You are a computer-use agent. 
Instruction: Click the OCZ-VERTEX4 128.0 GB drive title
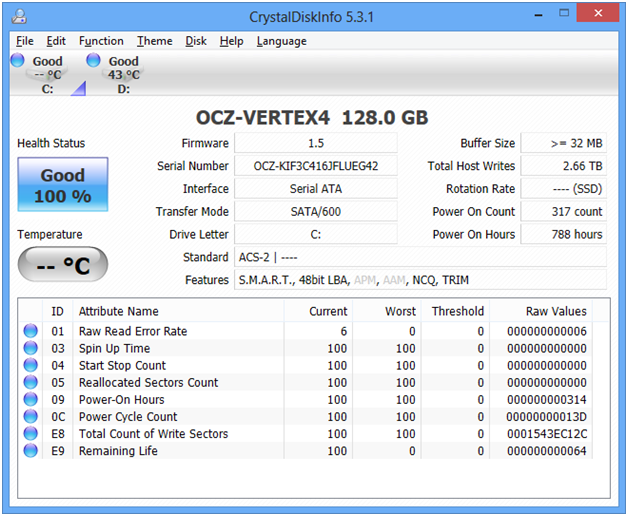312,118
